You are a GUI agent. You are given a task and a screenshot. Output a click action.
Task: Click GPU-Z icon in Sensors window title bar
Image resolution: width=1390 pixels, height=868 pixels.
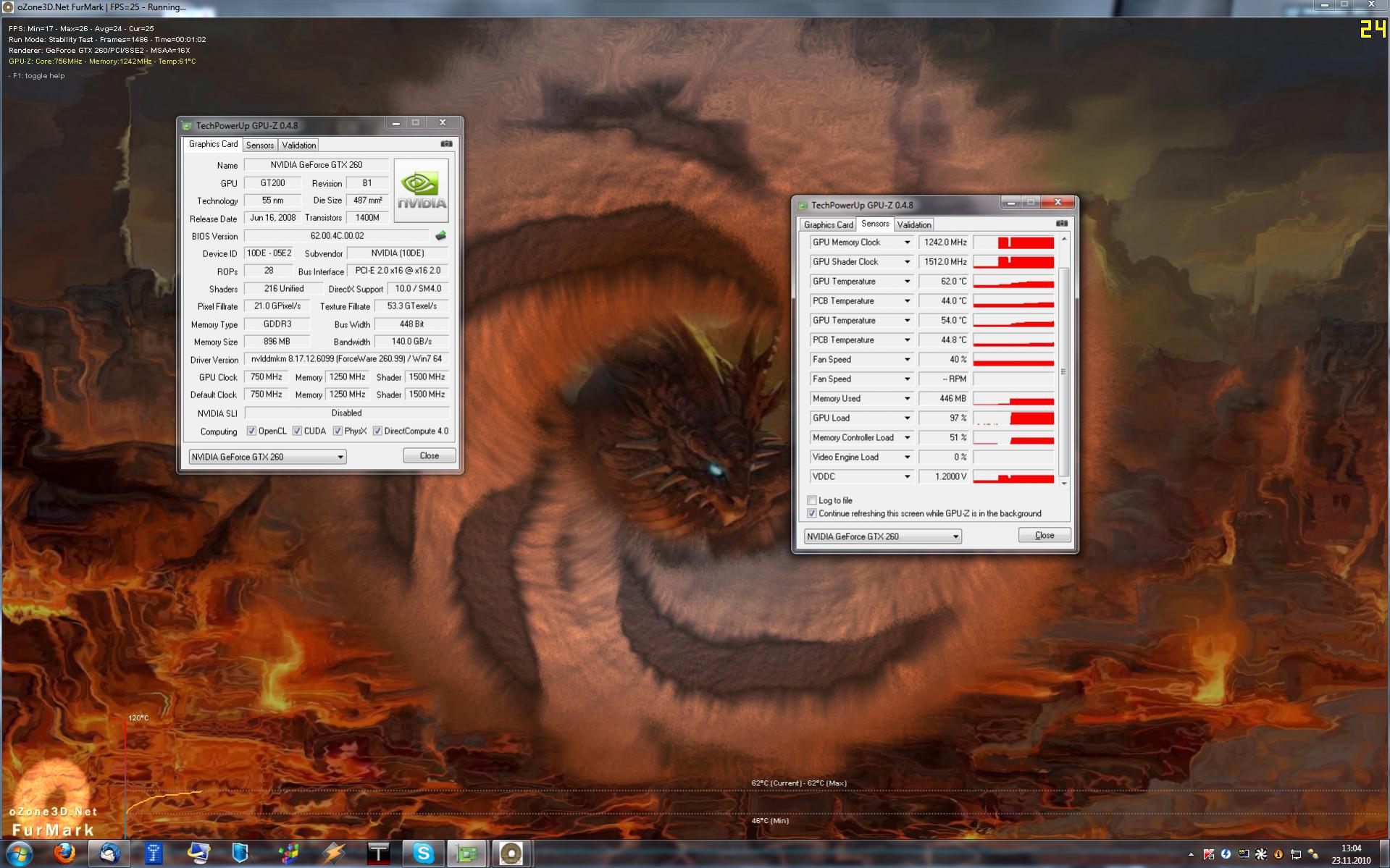pyautogui.click(x=803, y=206)
